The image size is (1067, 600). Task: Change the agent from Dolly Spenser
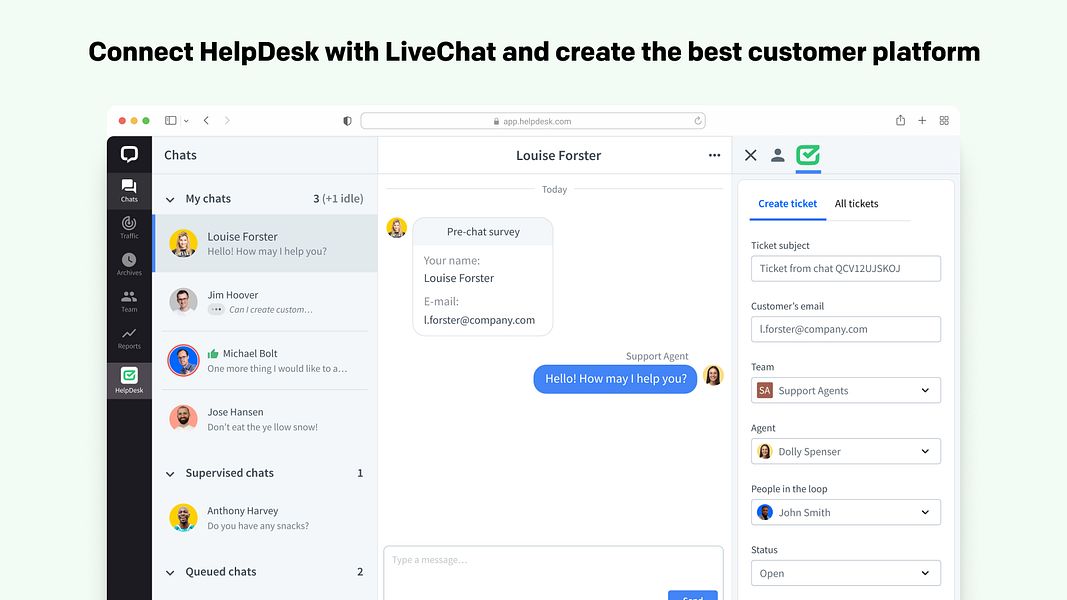(x=845, y=451)
